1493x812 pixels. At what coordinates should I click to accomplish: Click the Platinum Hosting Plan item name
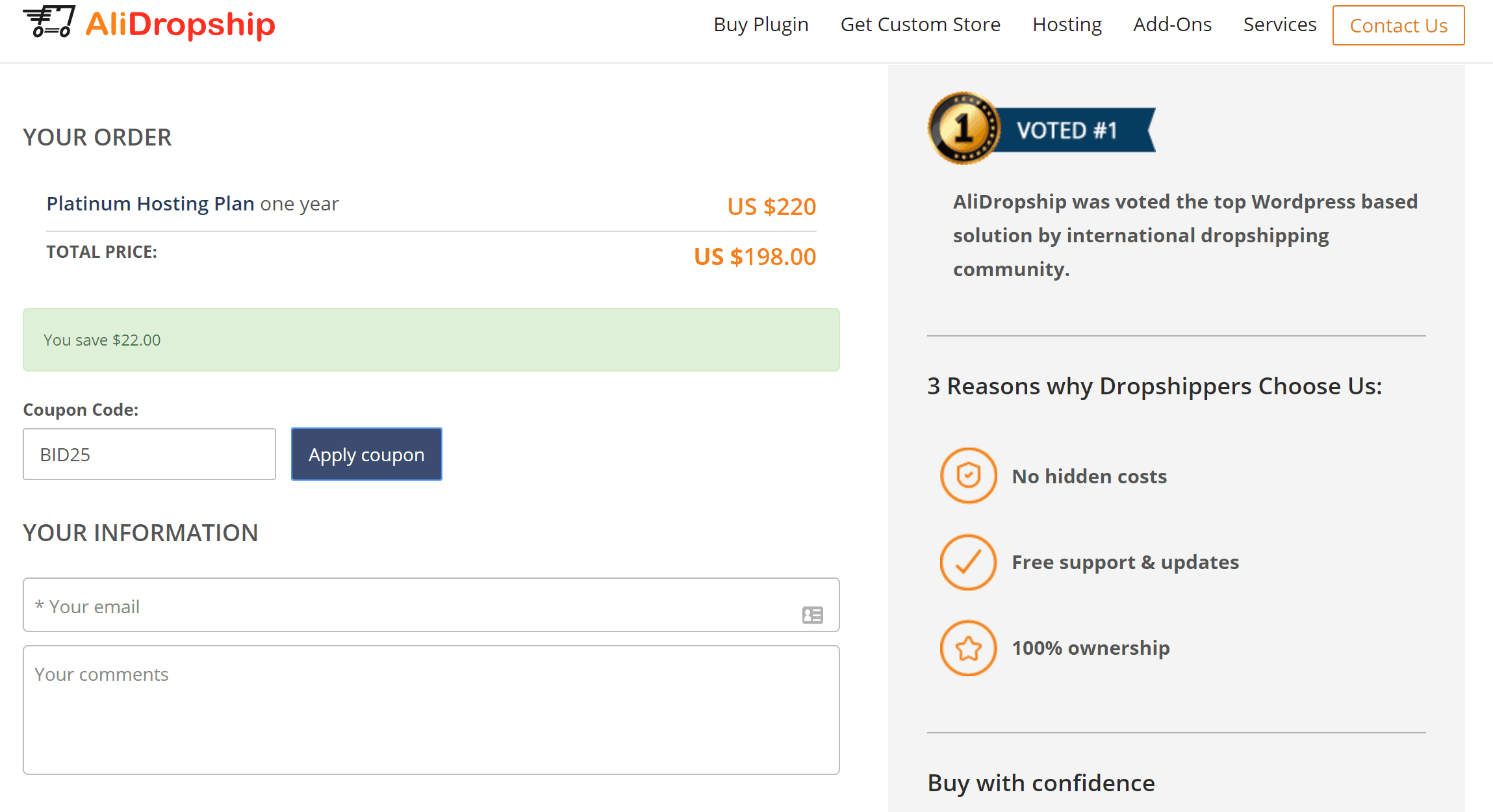click(150, 204)
